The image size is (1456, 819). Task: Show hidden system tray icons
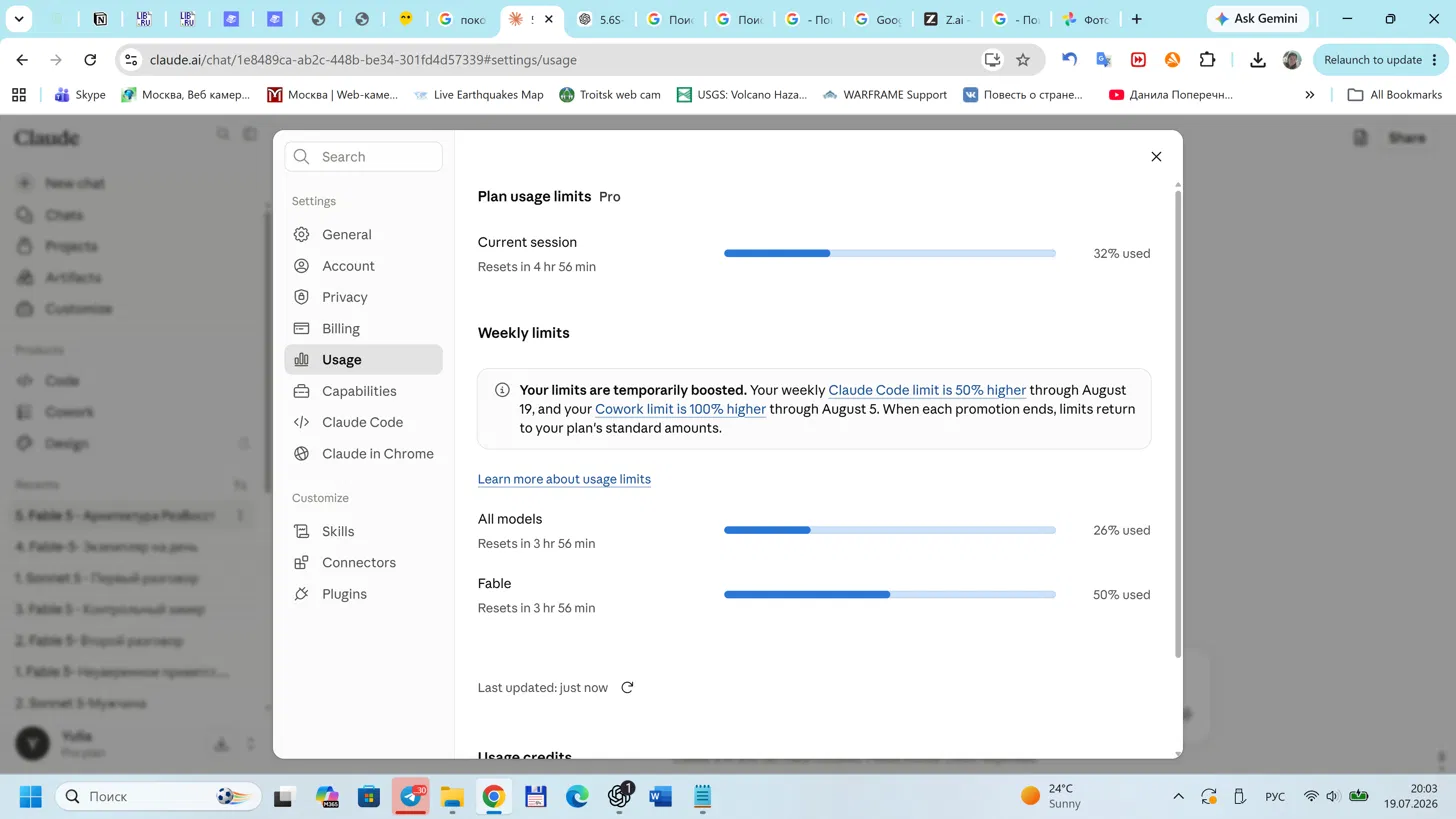tap(1179, 797)
